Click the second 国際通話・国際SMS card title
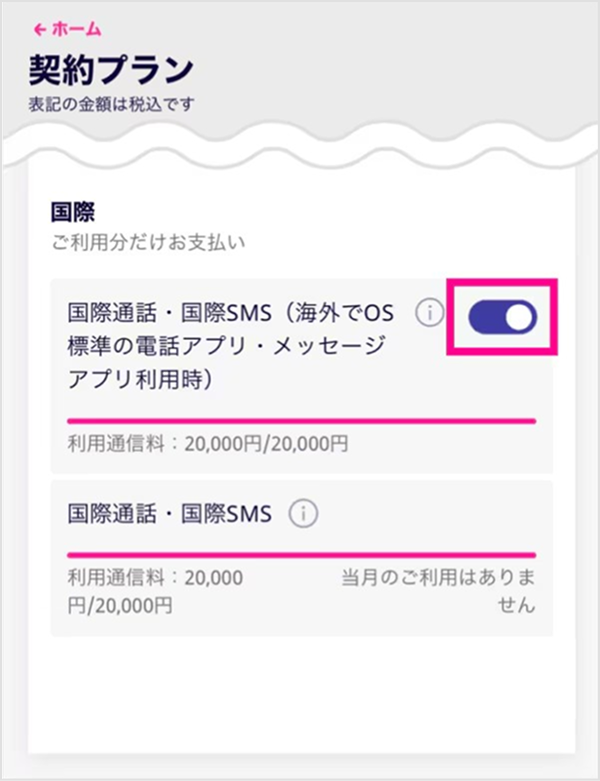 pyautogui.click(x=169, y=514)
